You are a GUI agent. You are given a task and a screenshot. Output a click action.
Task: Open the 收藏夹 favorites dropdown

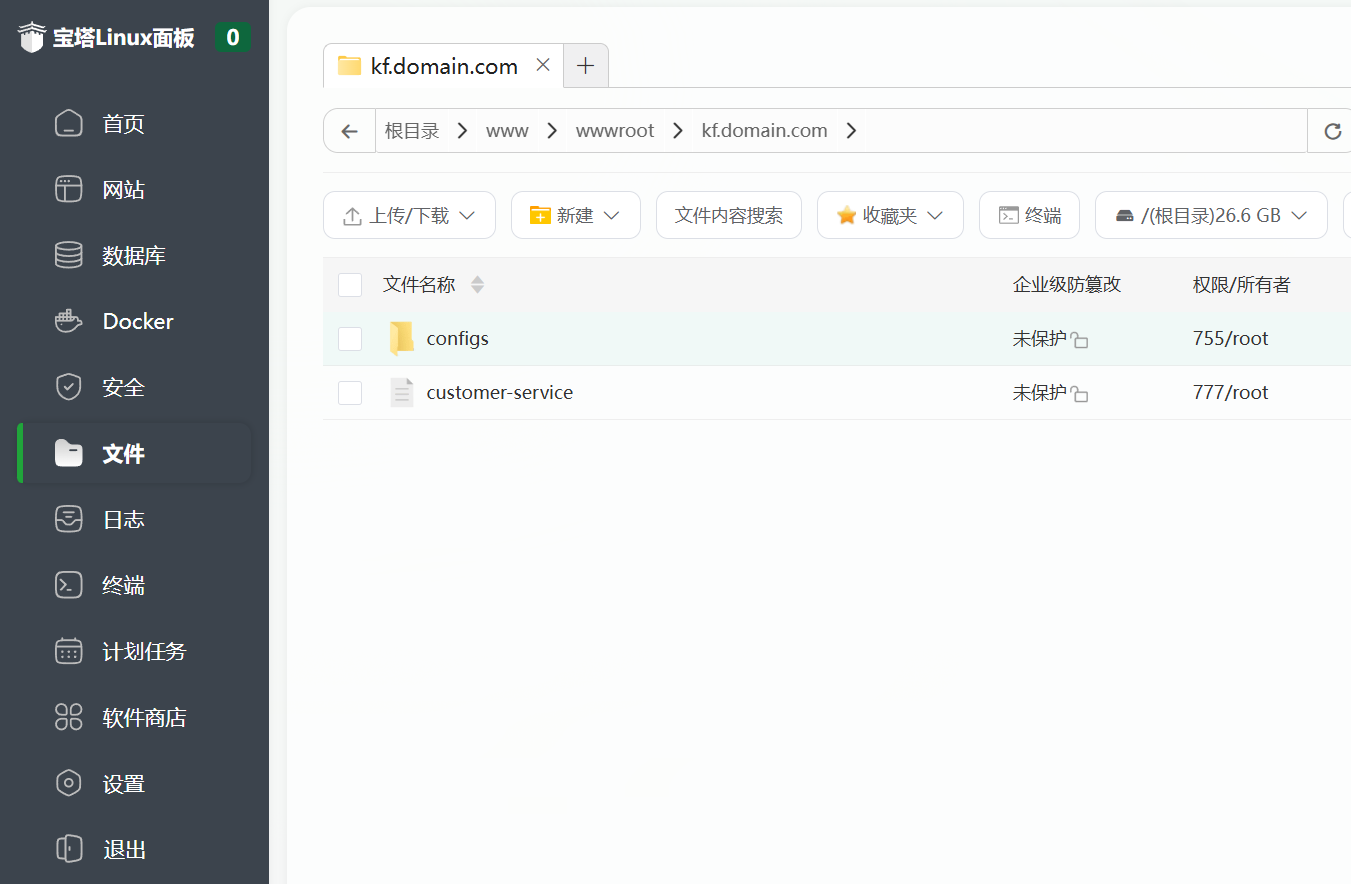[x=890, y=215]
